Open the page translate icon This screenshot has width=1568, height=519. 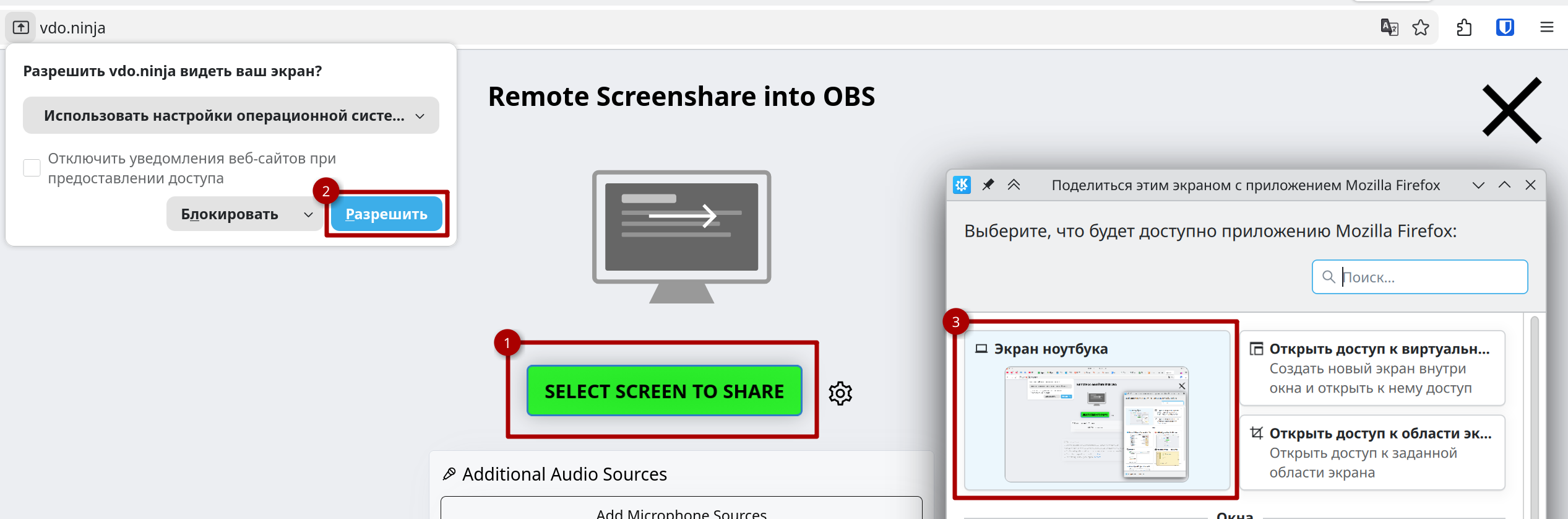coord(1389,28)
